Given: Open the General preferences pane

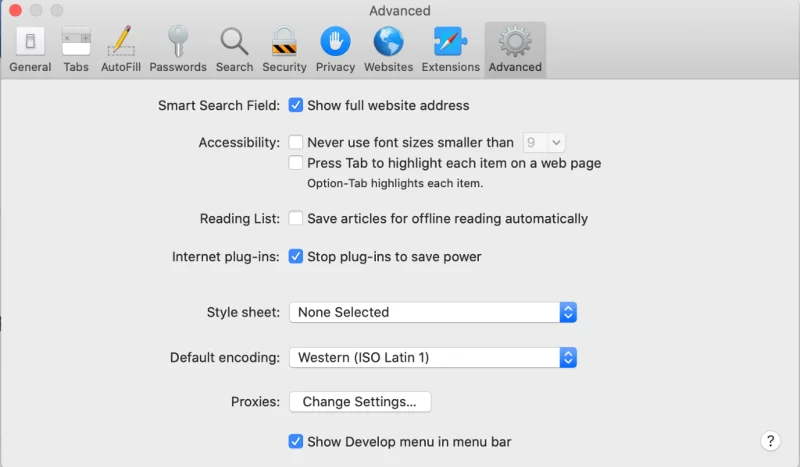Looking at the screenshot, I should [30, 50].
